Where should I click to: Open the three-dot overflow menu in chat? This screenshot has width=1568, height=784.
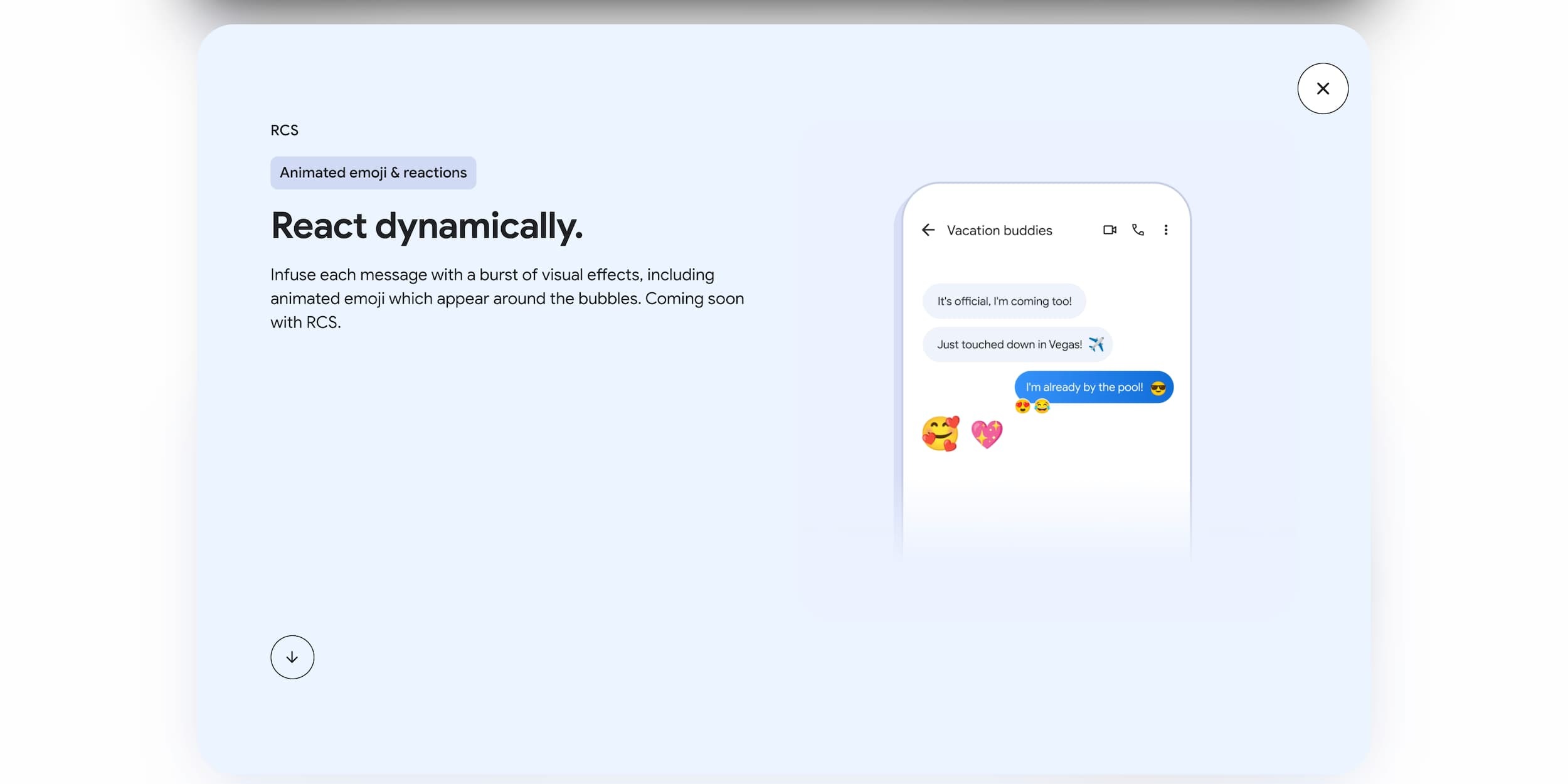tap(1166, 230)
